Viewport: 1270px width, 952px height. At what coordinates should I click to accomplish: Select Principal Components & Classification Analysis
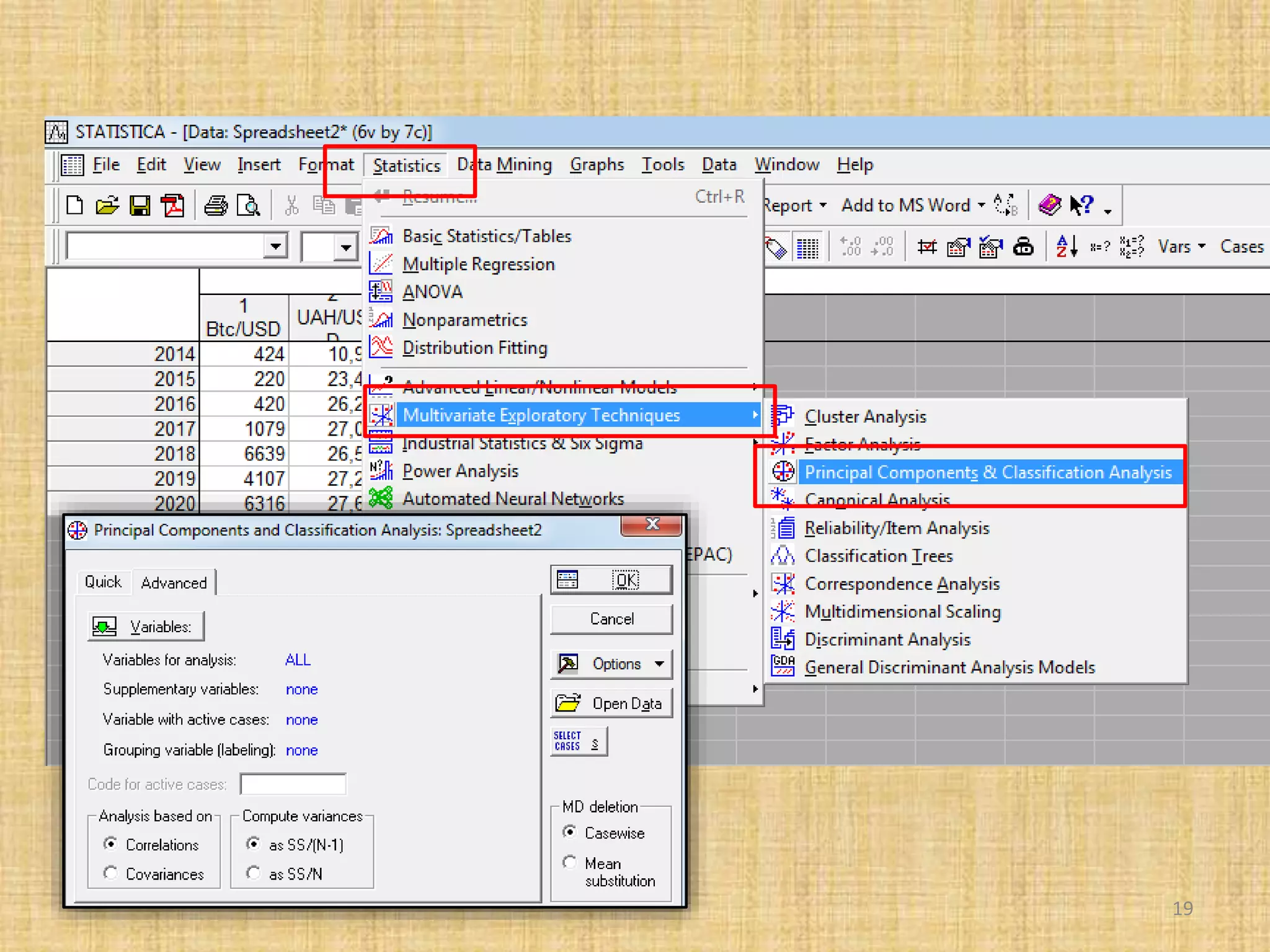pos(987,472)
